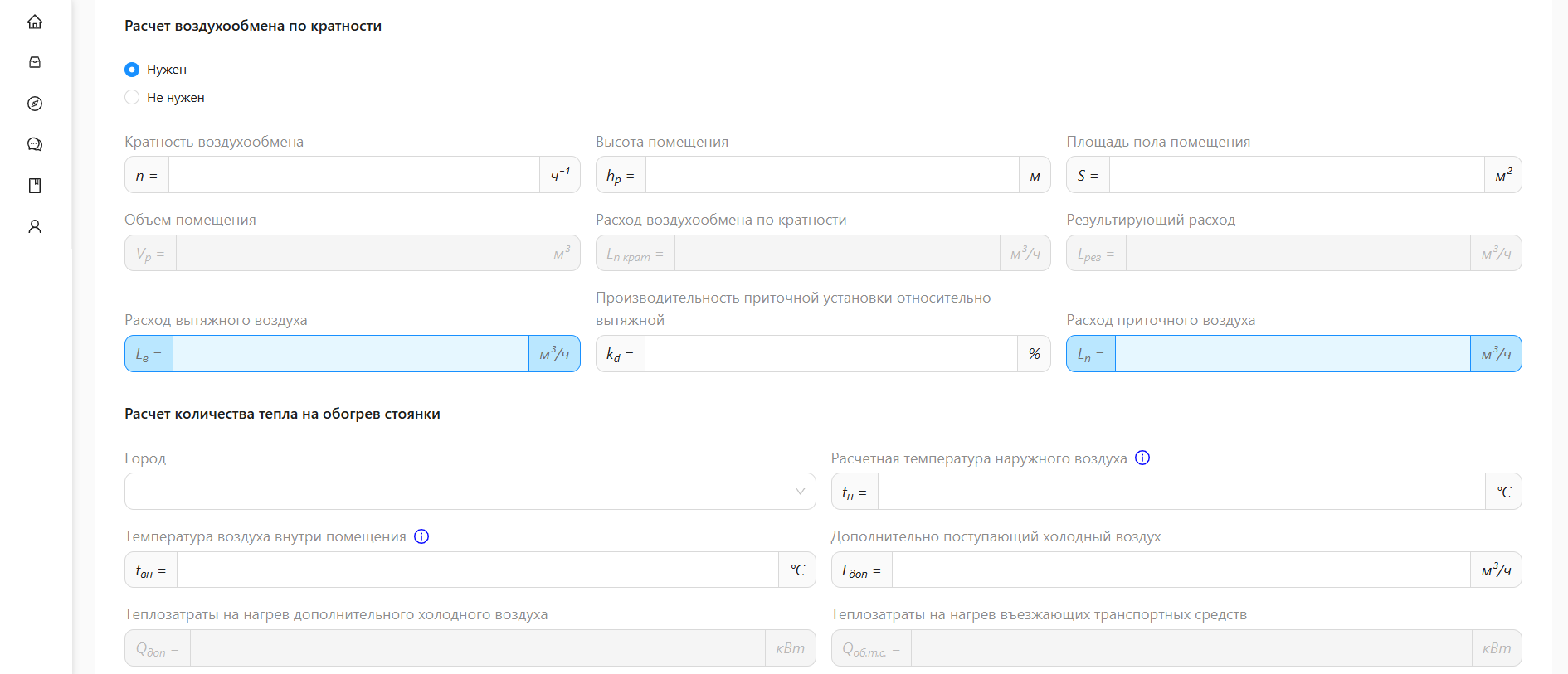1568x674 pixels.
Task: Click heading 'Расчет количества тепла на обогрев стоянки'
Action: 282,414
